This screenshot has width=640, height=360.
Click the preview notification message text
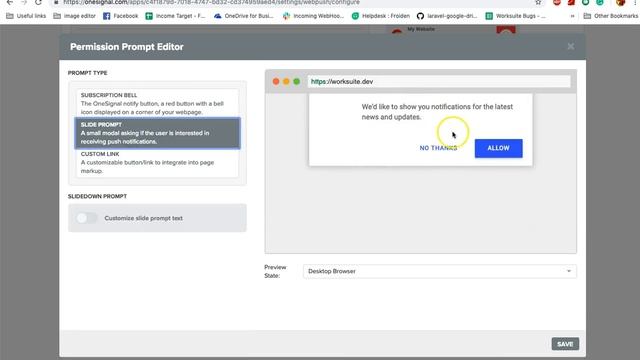(437, 112)
